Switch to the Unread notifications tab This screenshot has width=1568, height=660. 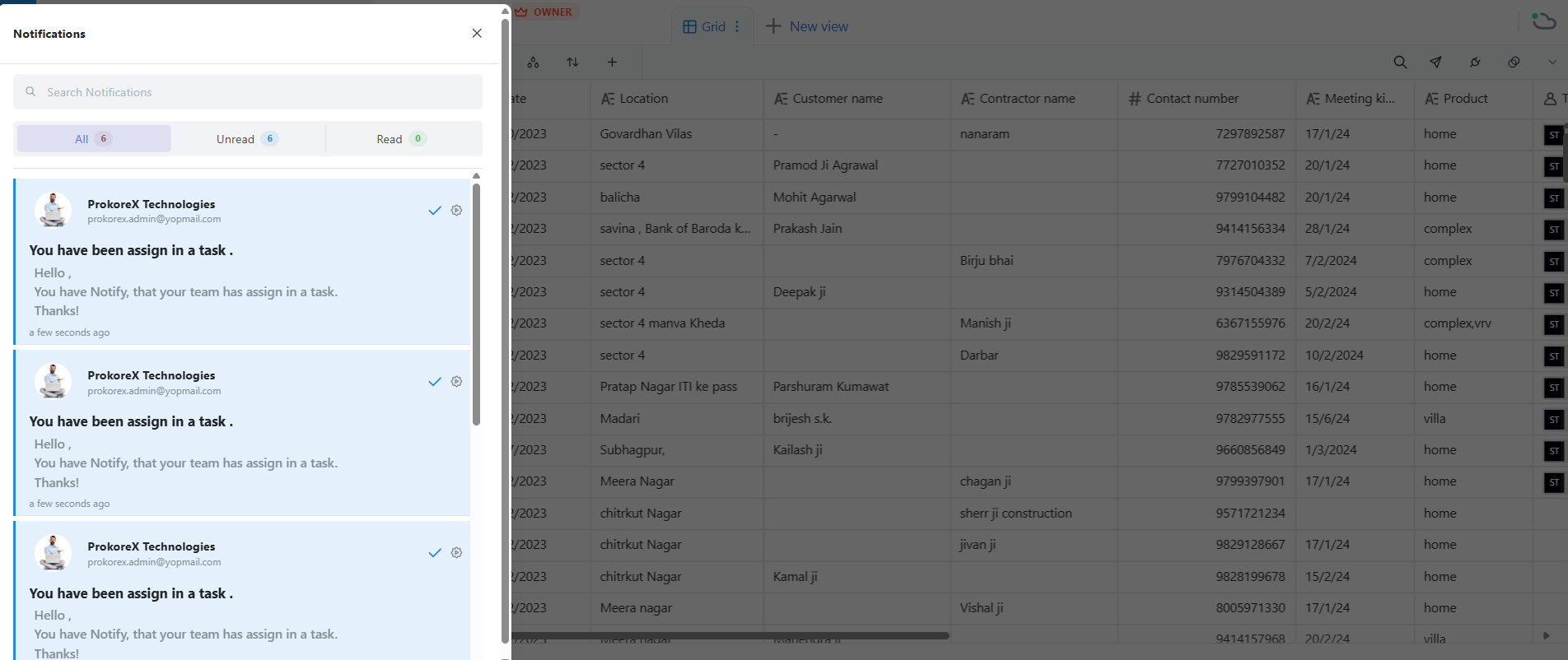coord(247,139)
